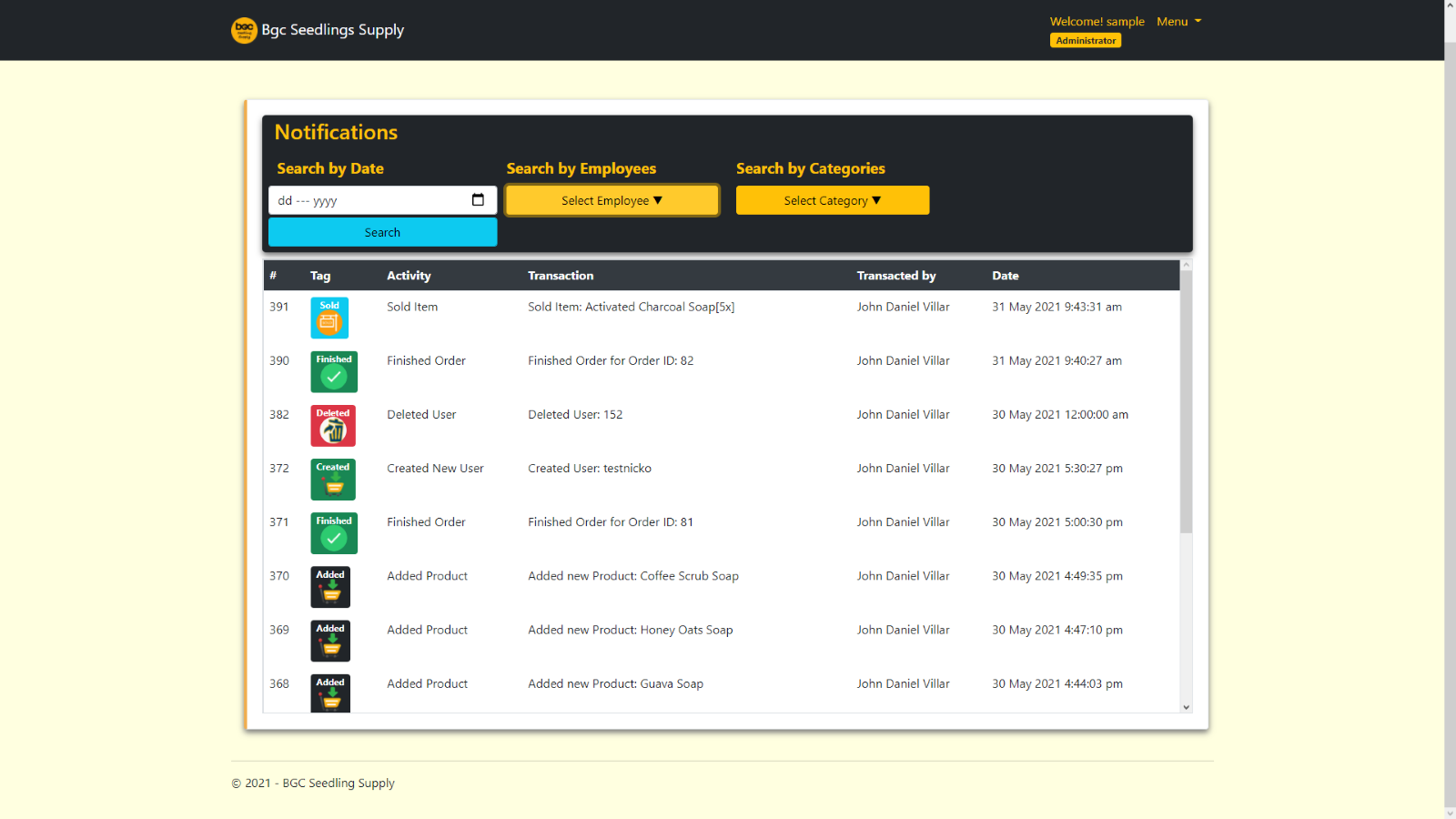Click row number 382

pyautogui.click(x=279, y=414)
